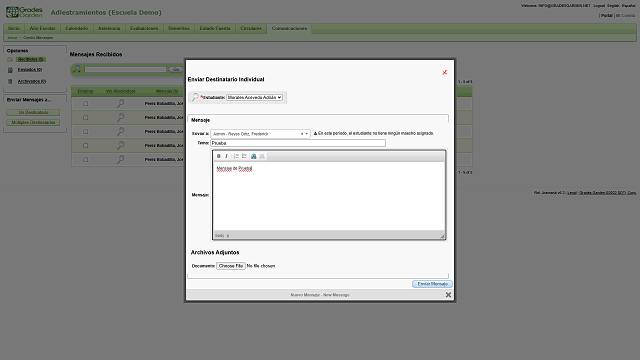Click the Recibidos folder icon
Screen dimensions: 640x360
(10, 60)
